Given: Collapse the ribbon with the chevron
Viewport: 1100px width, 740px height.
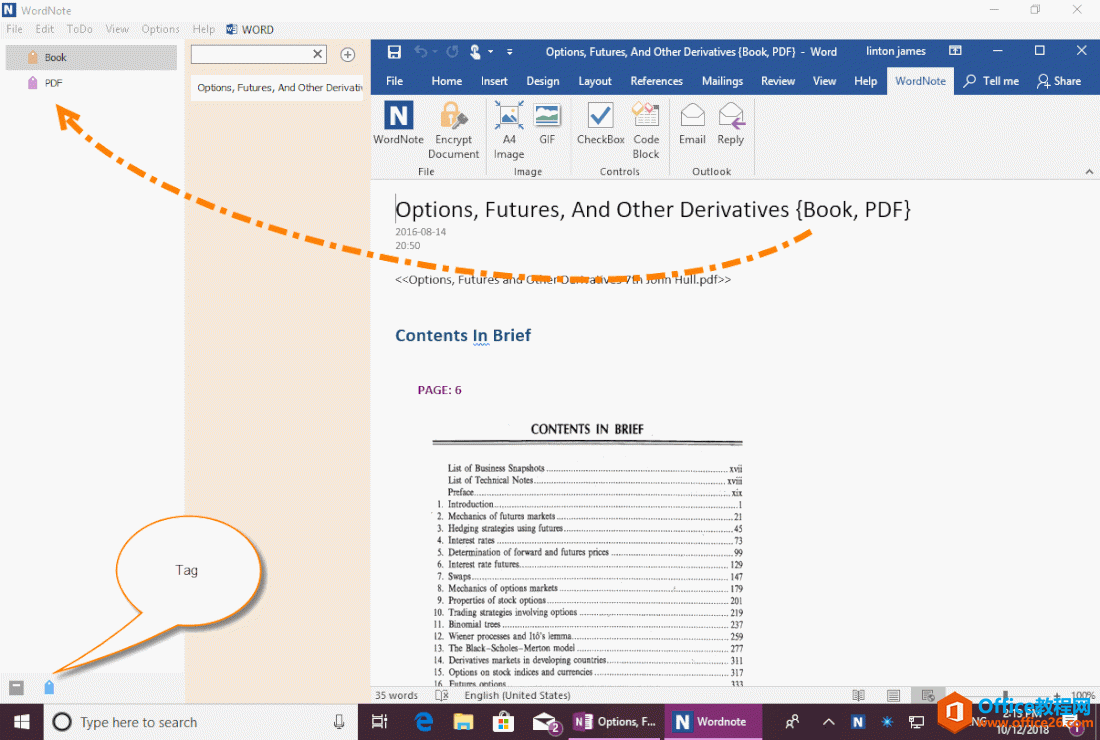Looking at the screenshot, I should (1090, 170).
